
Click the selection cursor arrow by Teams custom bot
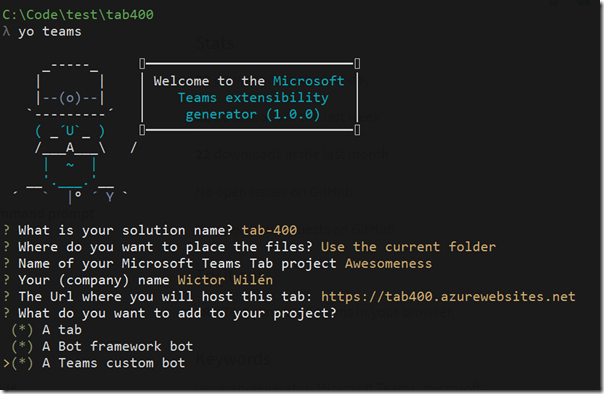pyautogui.click(x=6, y=363)
